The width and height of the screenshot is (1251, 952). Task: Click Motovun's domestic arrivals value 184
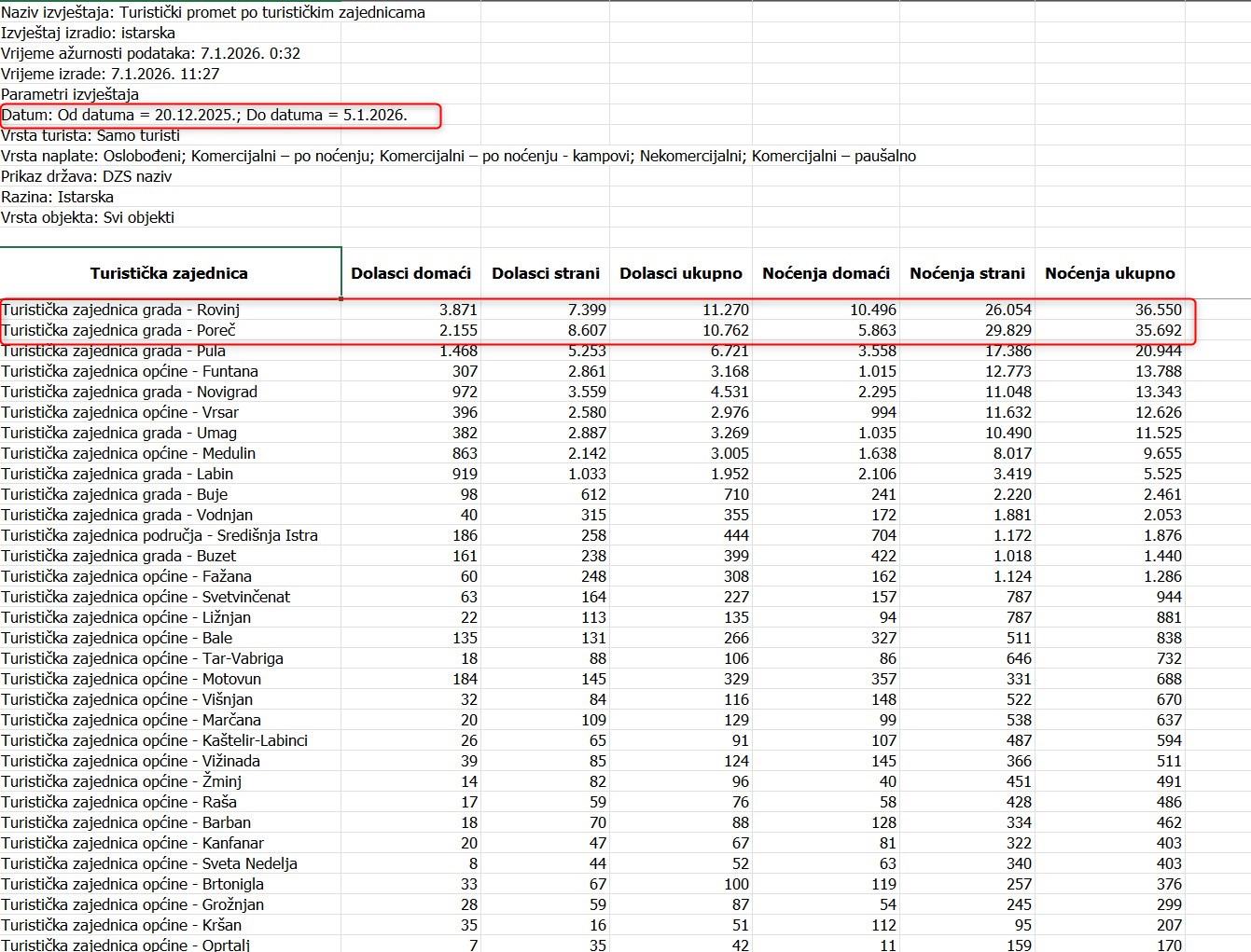[464, 679]
